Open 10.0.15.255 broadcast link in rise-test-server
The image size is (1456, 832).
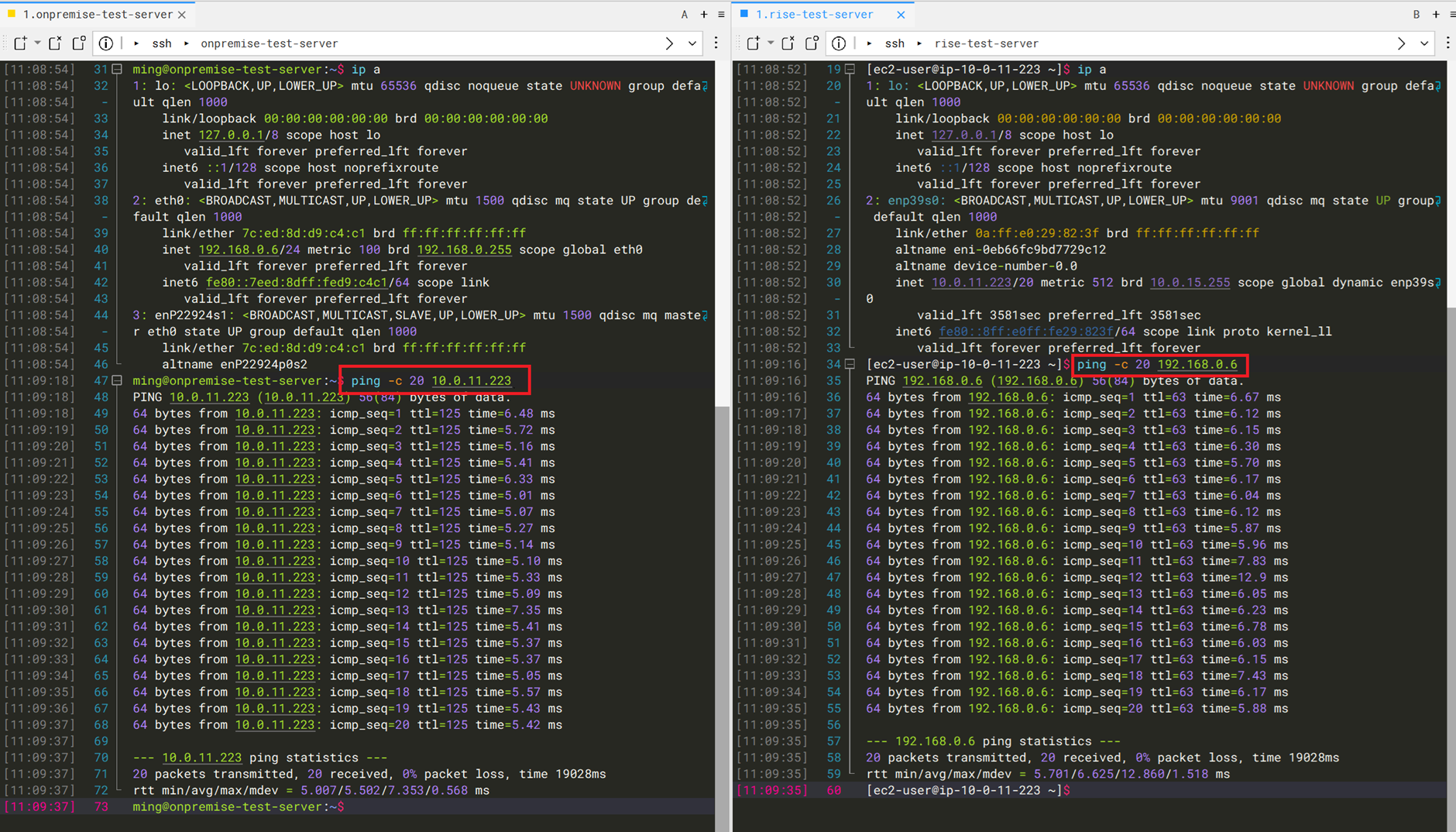(x=1190, y=282)
